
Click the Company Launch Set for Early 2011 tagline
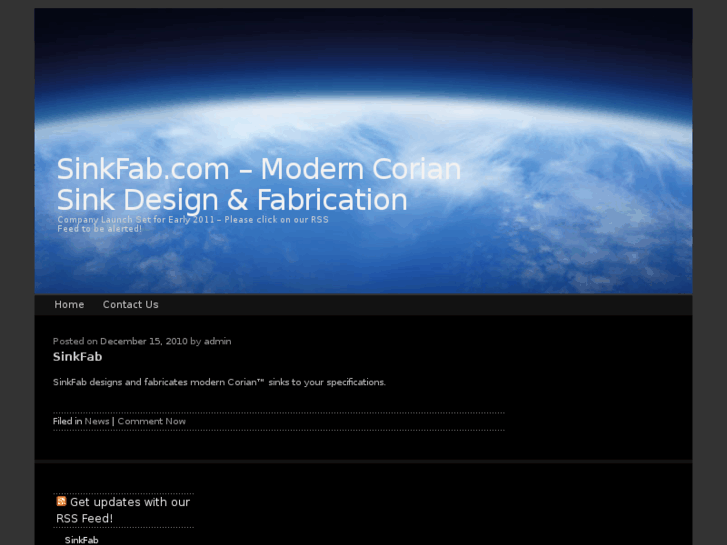pos(193,224)
